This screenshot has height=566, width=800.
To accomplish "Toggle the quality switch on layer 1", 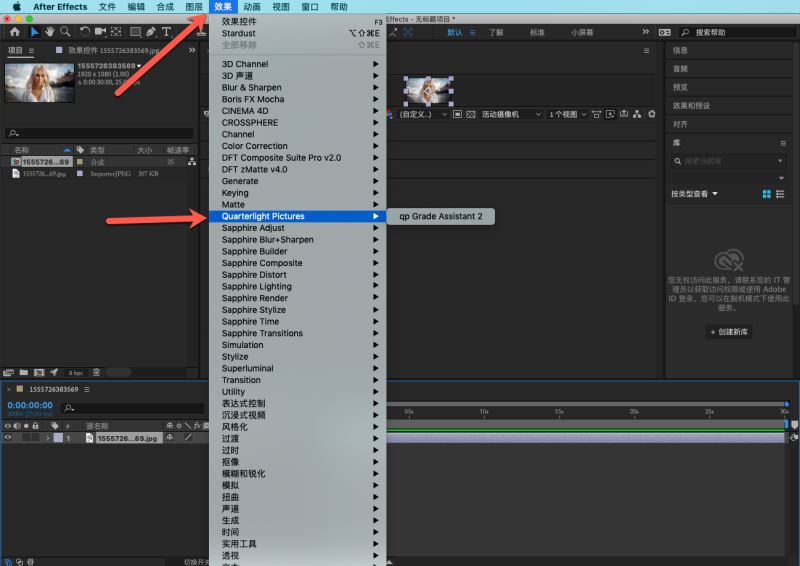I will tap(188, 437).
